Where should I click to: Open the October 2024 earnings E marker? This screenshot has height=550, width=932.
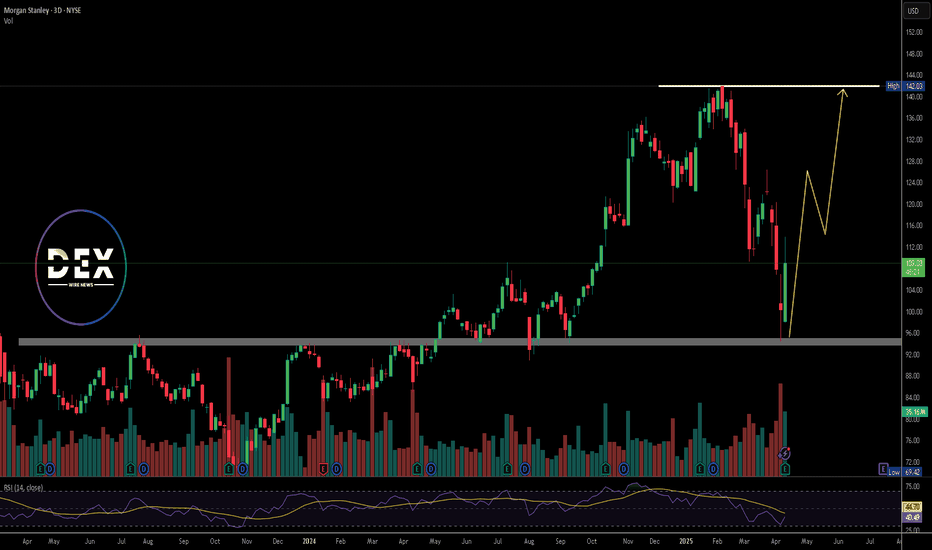pyautogui.click(x=605, y=469)
